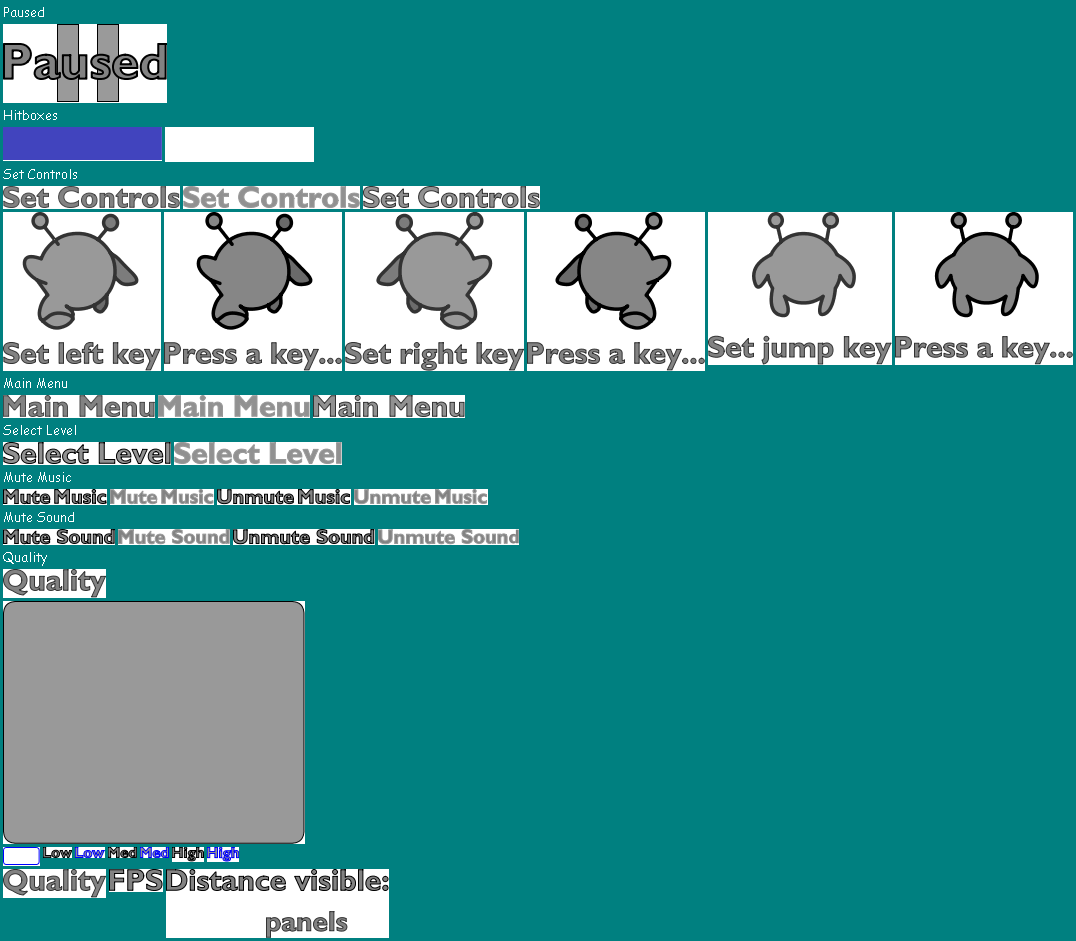Click the small Quality section heading
This screenshot has width=1076, height=941.
25,557
